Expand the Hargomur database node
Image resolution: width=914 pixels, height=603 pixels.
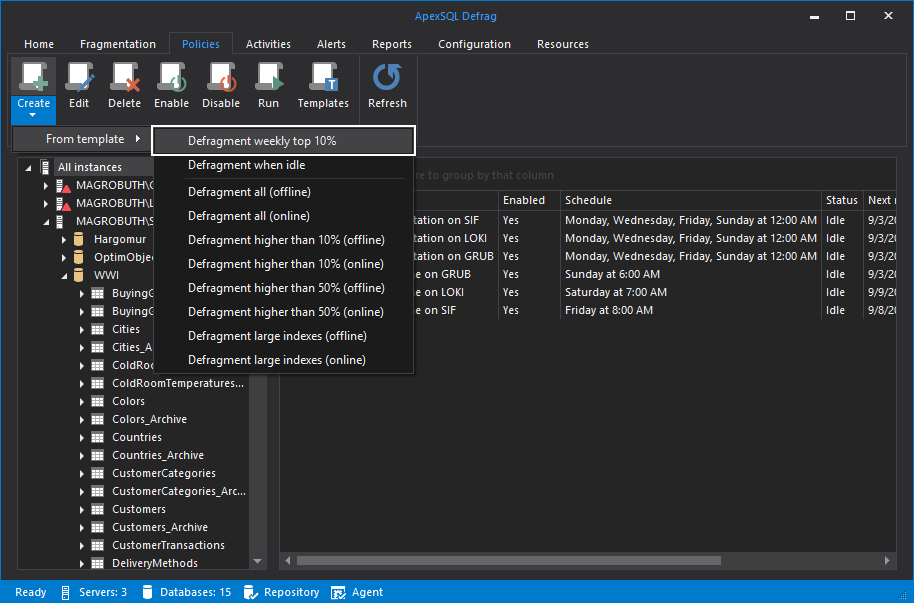pos(64,240)
